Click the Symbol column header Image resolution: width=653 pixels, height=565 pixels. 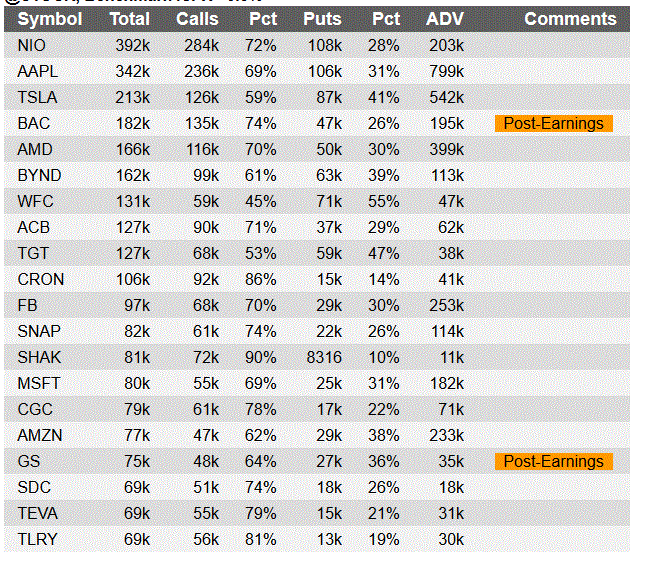[50, 19]
